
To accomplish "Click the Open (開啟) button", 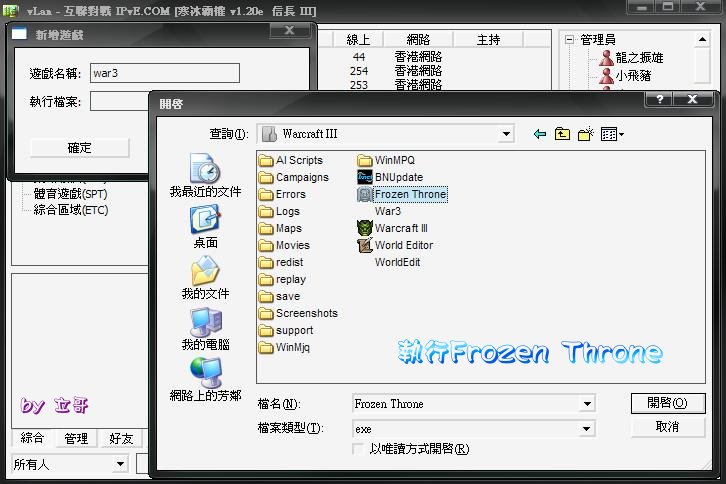I will click(668, 403).
